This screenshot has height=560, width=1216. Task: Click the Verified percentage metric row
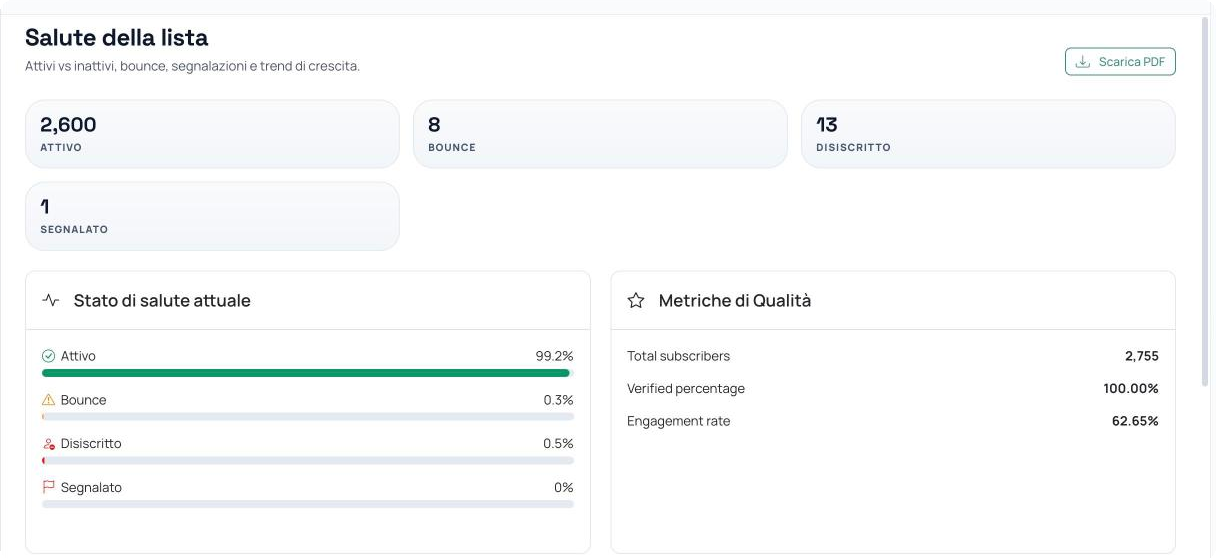pos(893,389)
